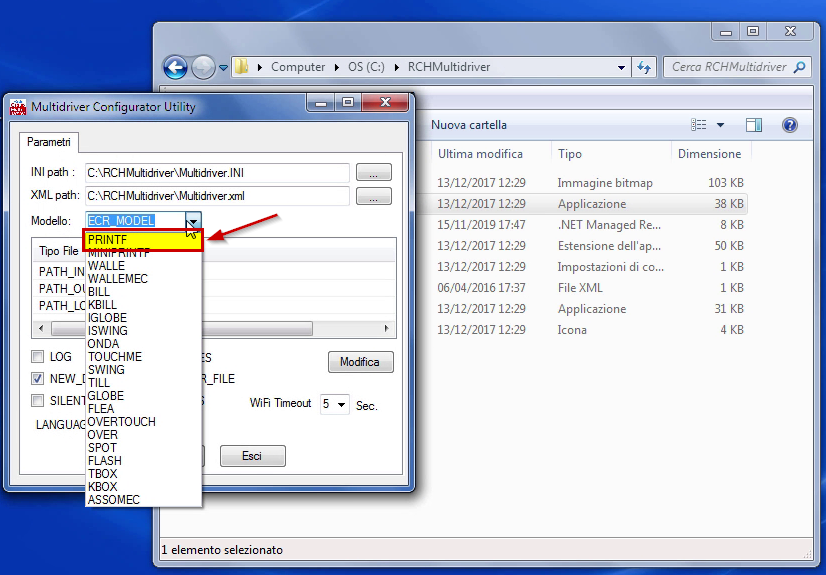826x575 pixels.
Task: Toggle the LOG checkbox
Action: point(37,356)
